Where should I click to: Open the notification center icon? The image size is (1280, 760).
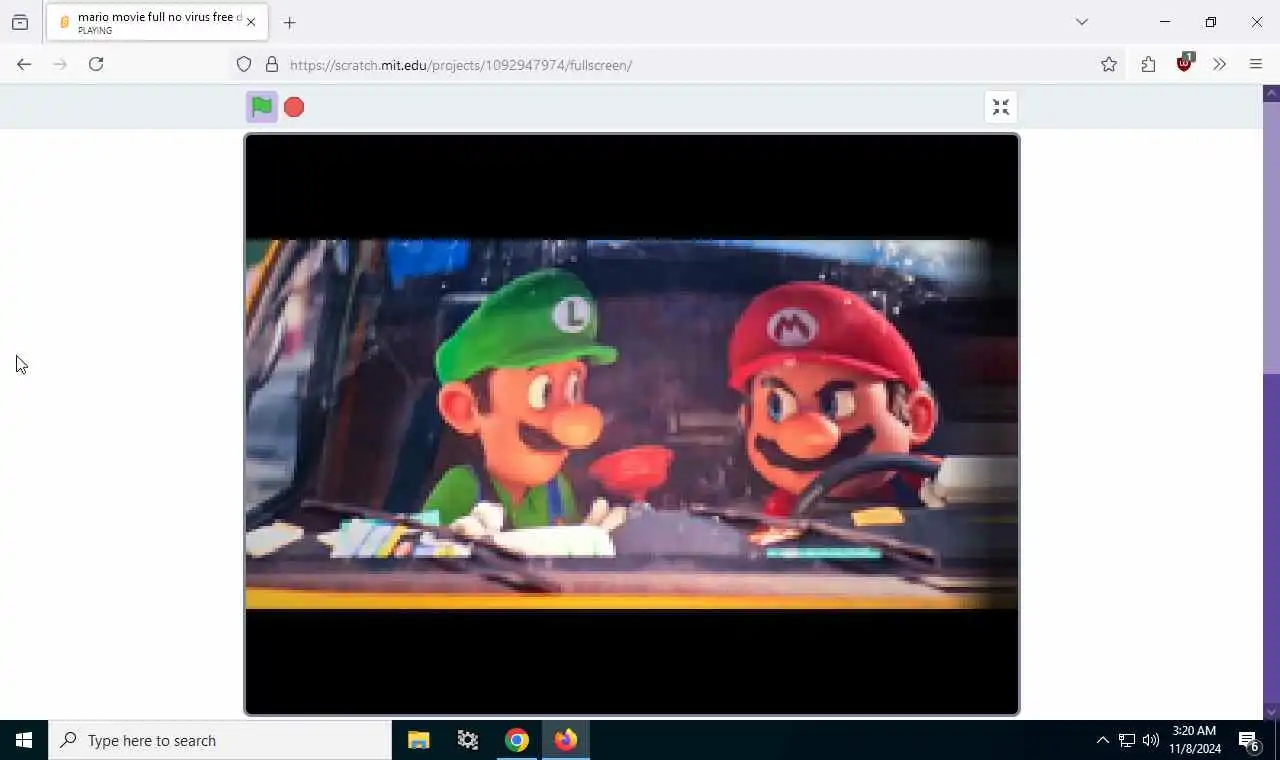click(x=1249, y=741)
